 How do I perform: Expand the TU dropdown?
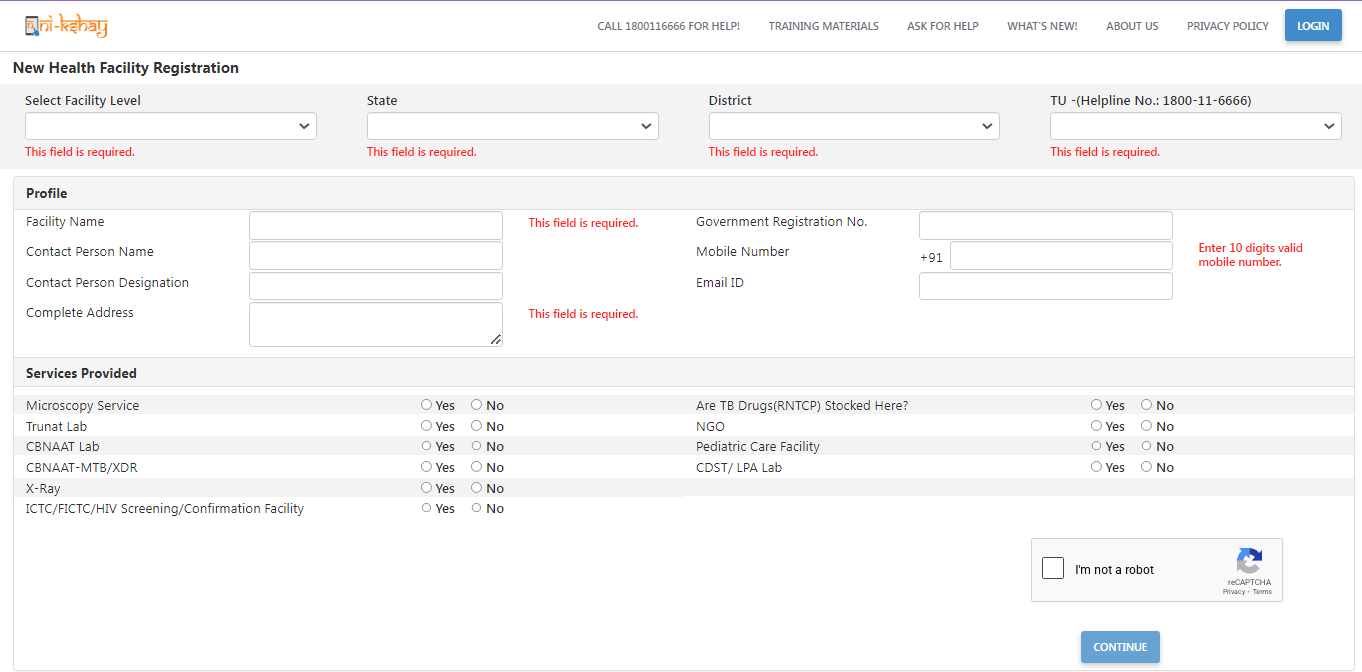point(1195,126)
